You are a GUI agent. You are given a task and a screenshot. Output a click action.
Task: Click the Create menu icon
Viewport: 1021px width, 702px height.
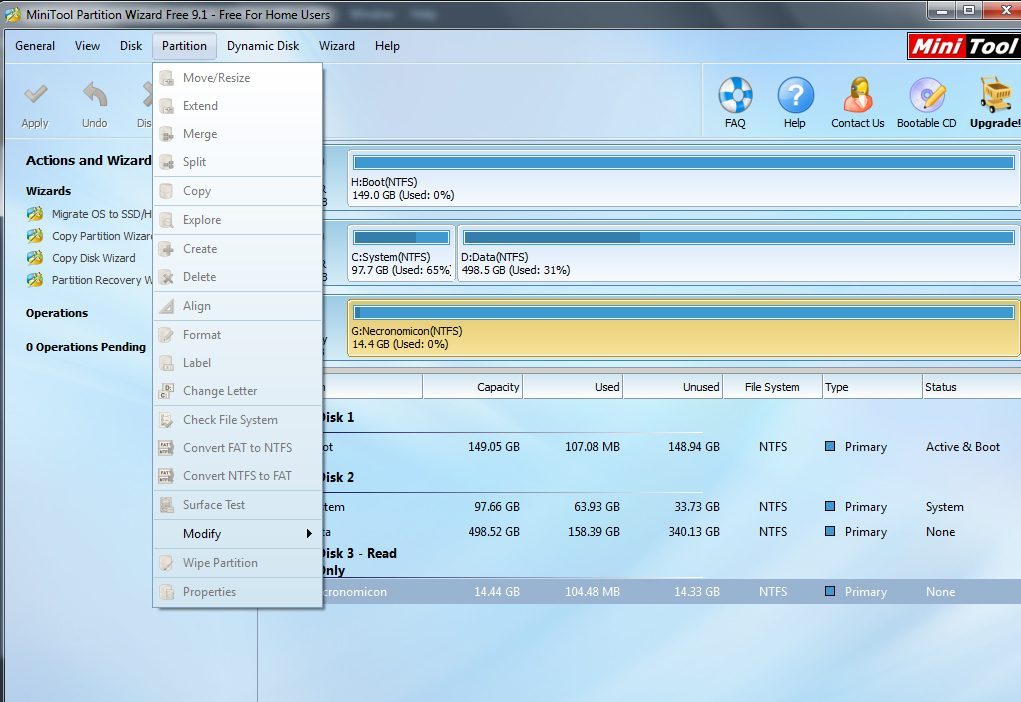(x=167, y=249)
